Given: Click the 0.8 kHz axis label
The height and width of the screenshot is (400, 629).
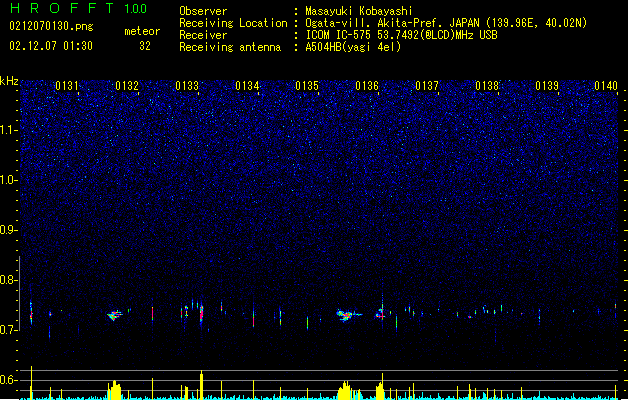Looking at the screenshot, I should tap(9, 280).
